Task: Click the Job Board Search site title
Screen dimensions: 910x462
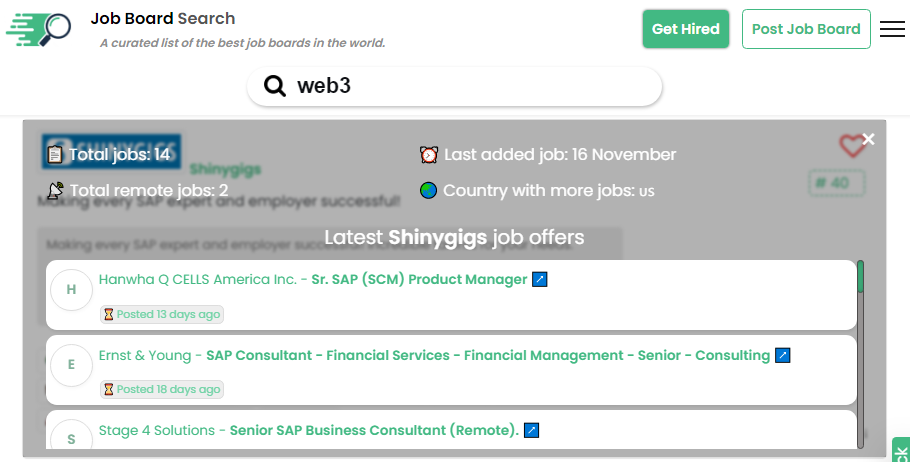Action: click(163, 18)
